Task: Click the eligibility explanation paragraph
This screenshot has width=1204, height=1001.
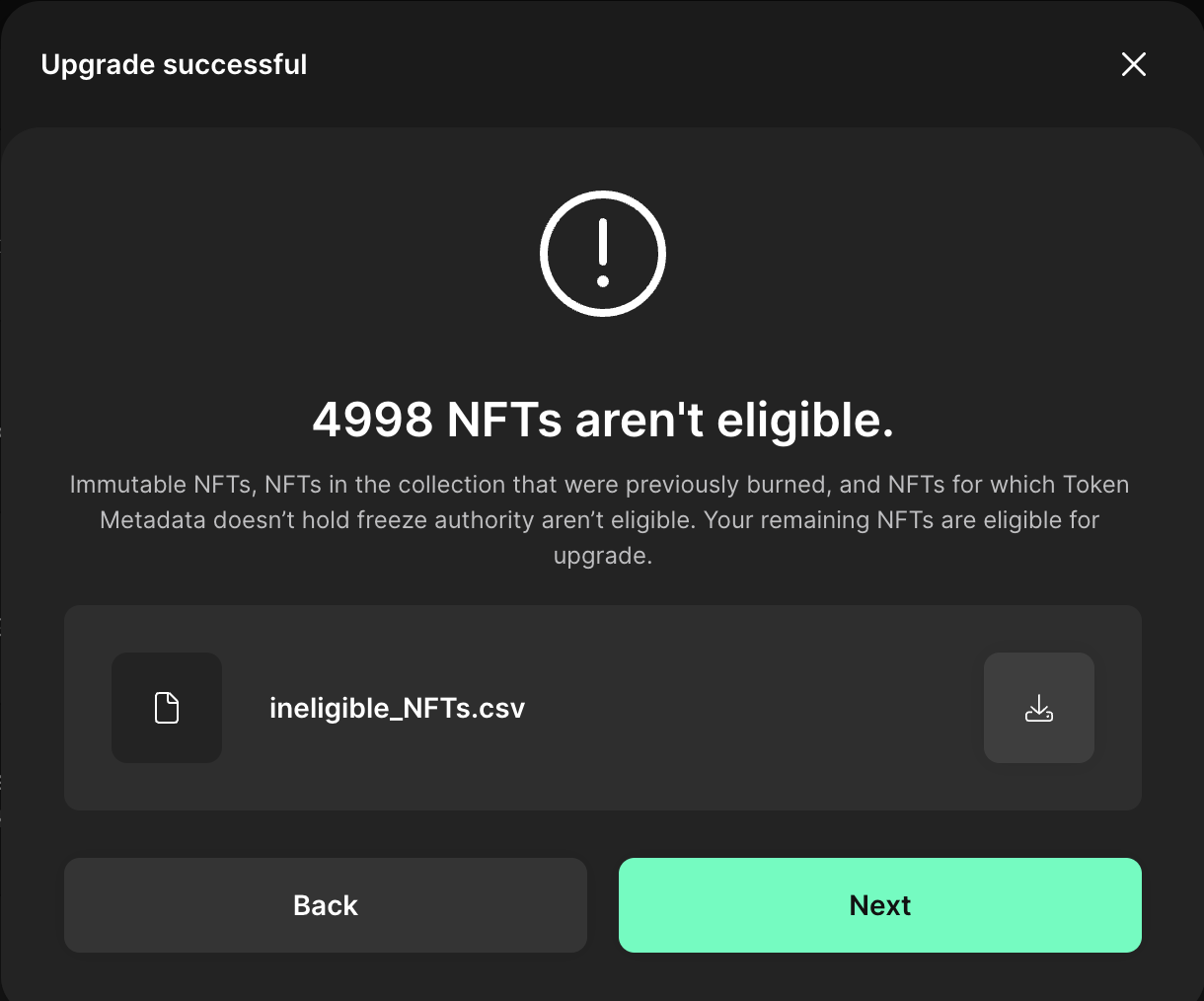Action: point(602,519)
